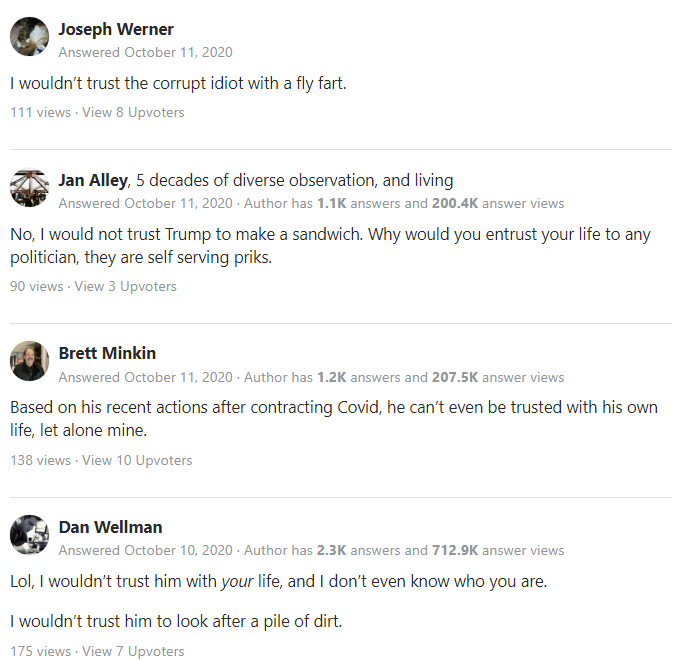Viewport: 688px width, 660px height.
Task: Open Dan Wellman's Answered October 10 timestamp
Action: [x=145, y=550]
